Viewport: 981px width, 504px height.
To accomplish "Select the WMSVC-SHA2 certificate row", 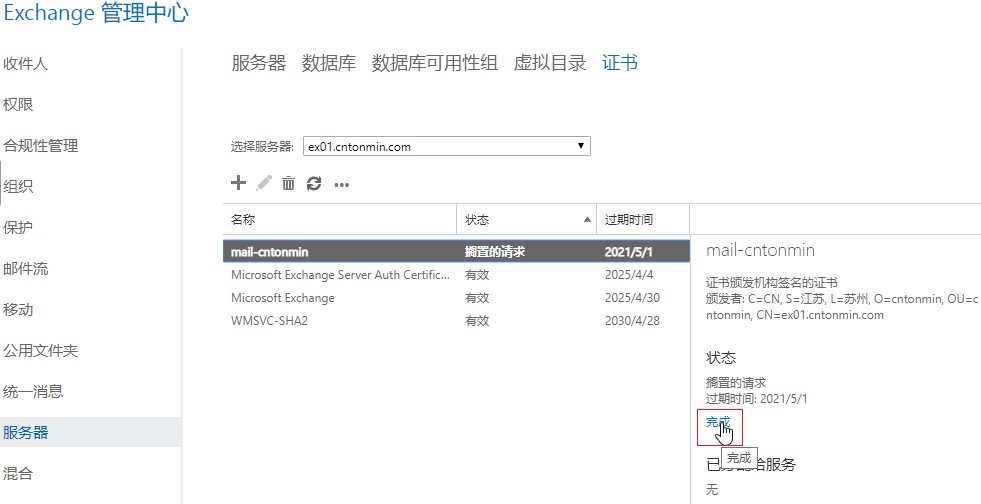I will pos(340,321).
